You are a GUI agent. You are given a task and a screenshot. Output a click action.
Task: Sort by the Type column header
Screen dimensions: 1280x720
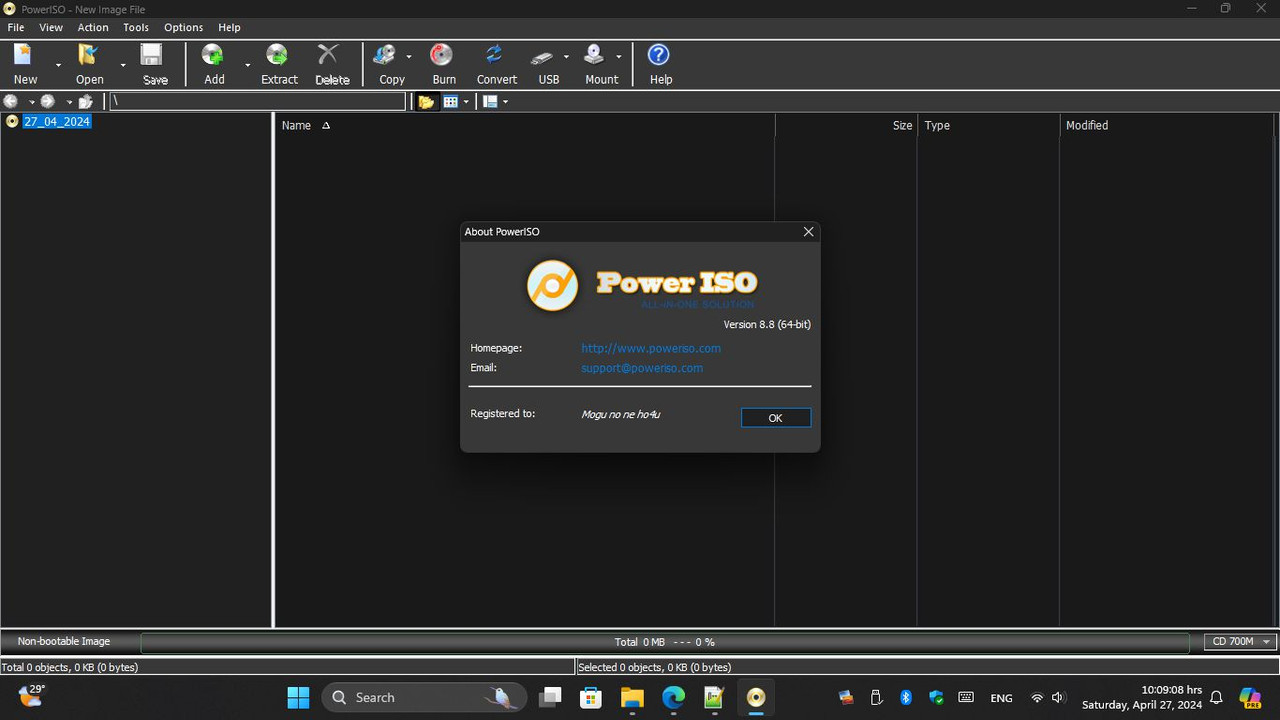coord(988,125)
